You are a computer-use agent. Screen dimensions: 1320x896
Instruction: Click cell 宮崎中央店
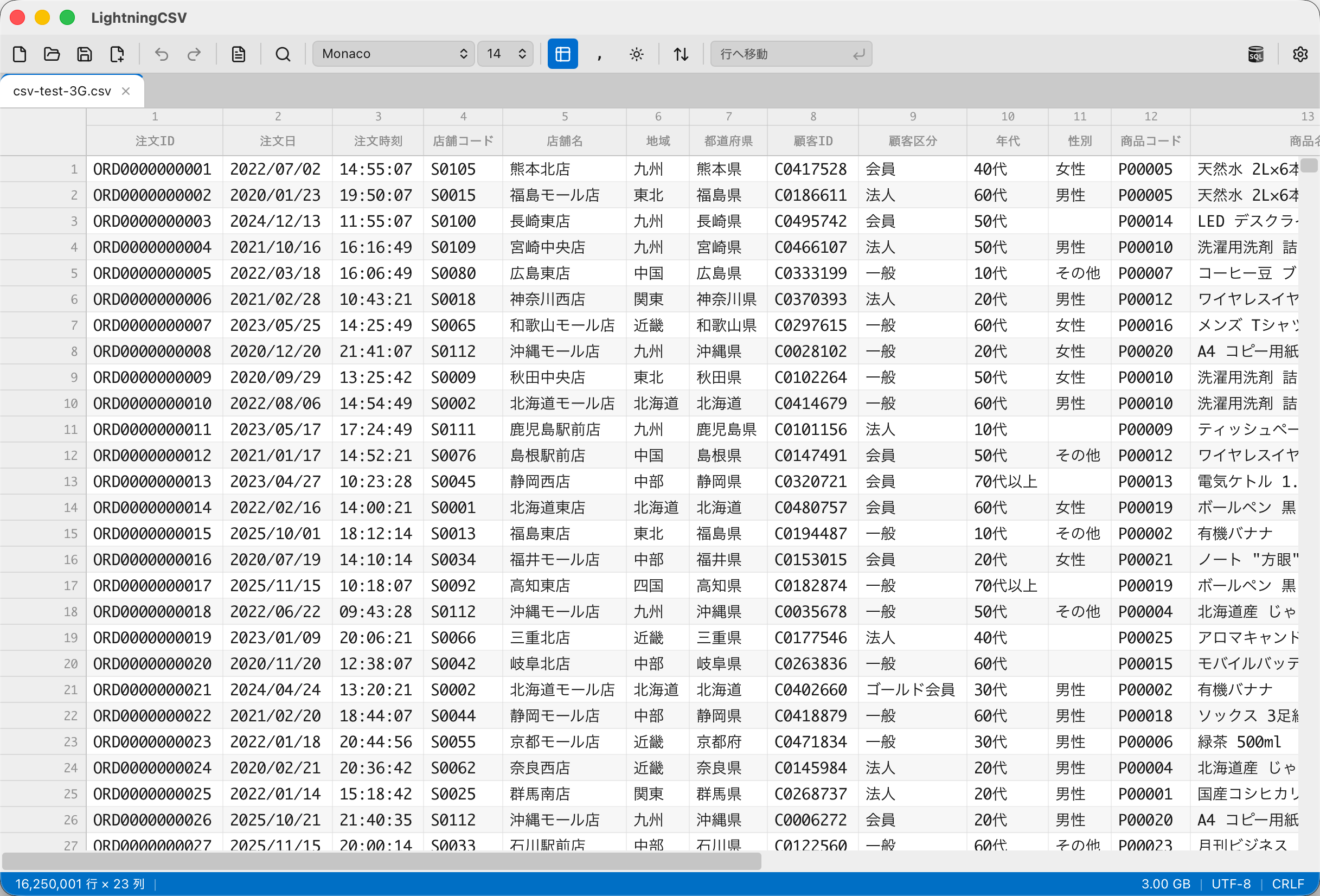(x=565, y=247)
